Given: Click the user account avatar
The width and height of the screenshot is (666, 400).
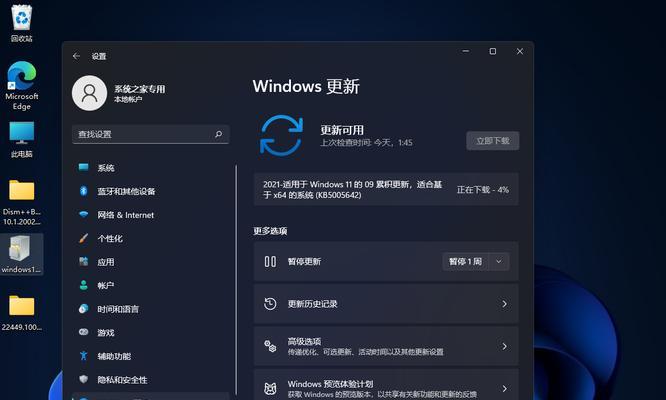Looking at the screenshot, I should point(89,93).
